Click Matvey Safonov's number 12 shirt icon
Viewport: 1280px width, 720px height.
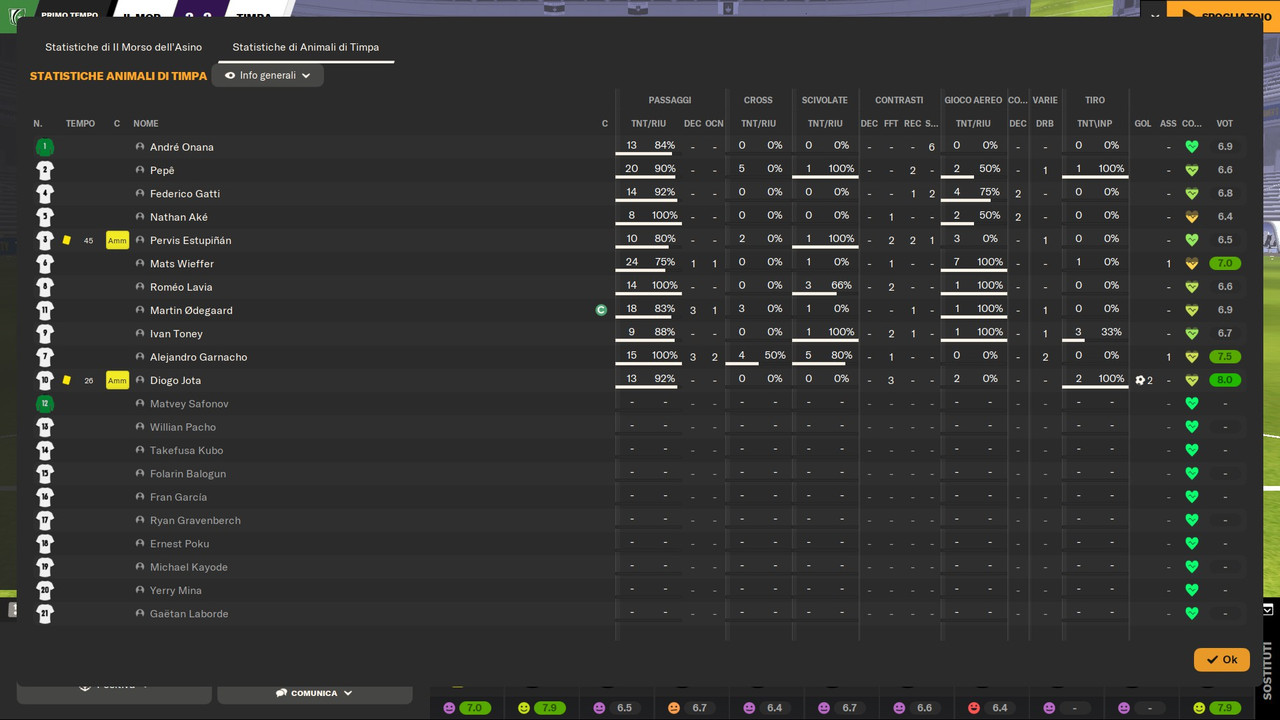[x=45, y=404]
